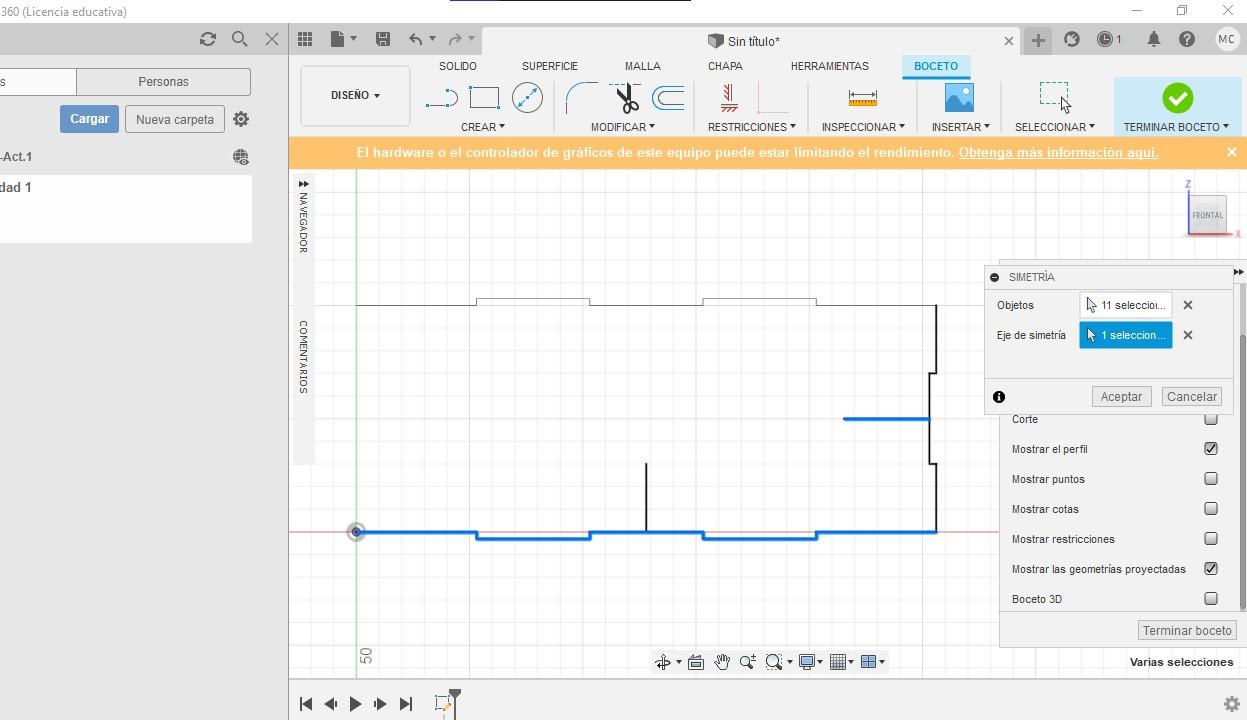Viewport: 1247px width, 720px height.
Task: Open grid and snaps dropdown
Action: pos(843,662)
